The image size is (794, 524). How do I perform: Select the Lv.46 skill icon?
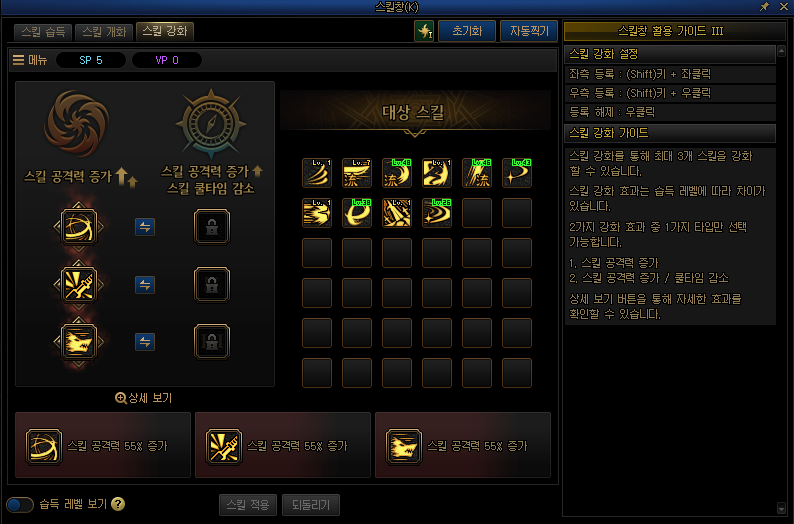pos(477,173)
